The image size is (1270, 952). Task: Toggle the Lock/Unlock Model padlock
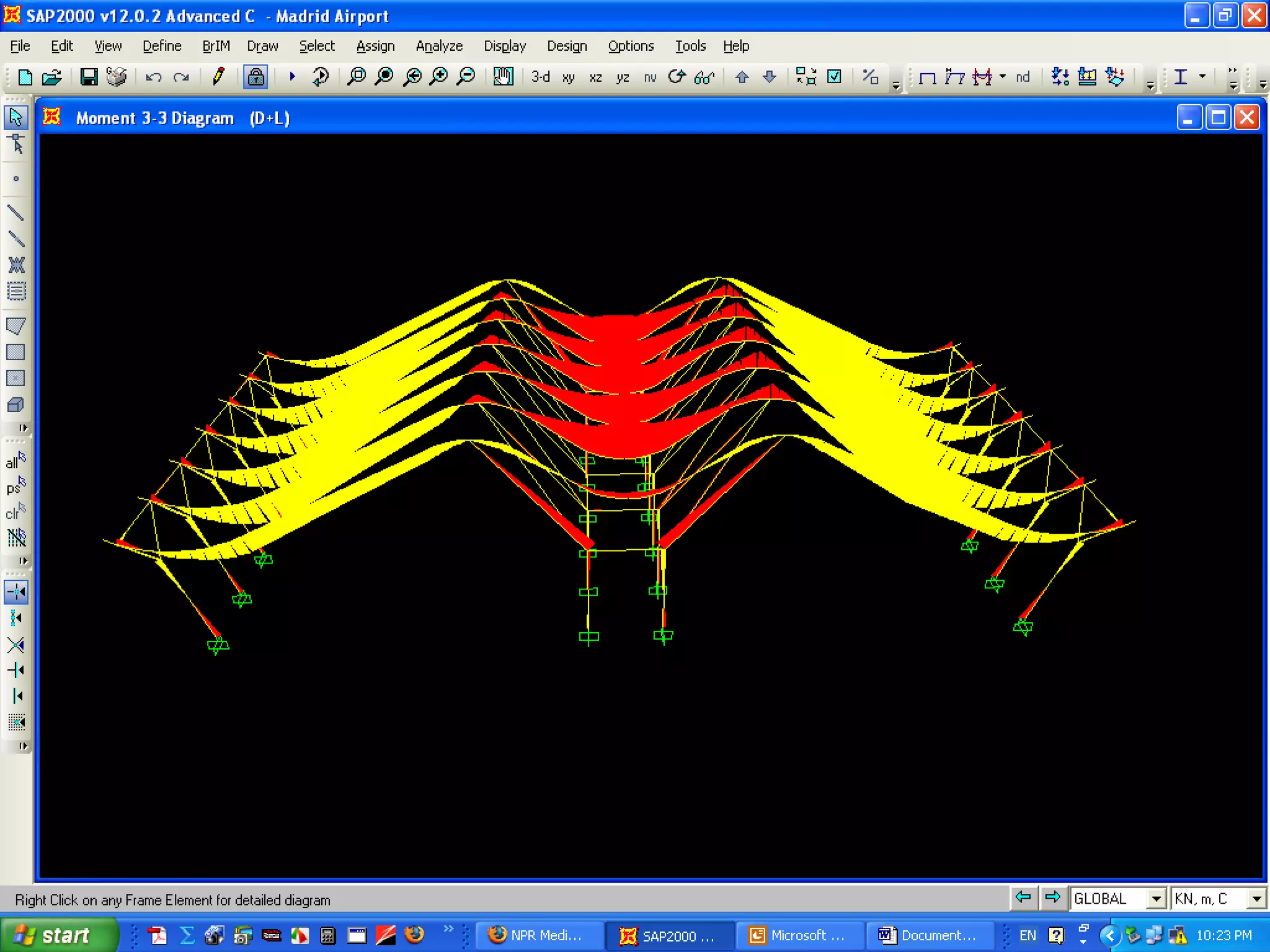click(x=255, y=77)
